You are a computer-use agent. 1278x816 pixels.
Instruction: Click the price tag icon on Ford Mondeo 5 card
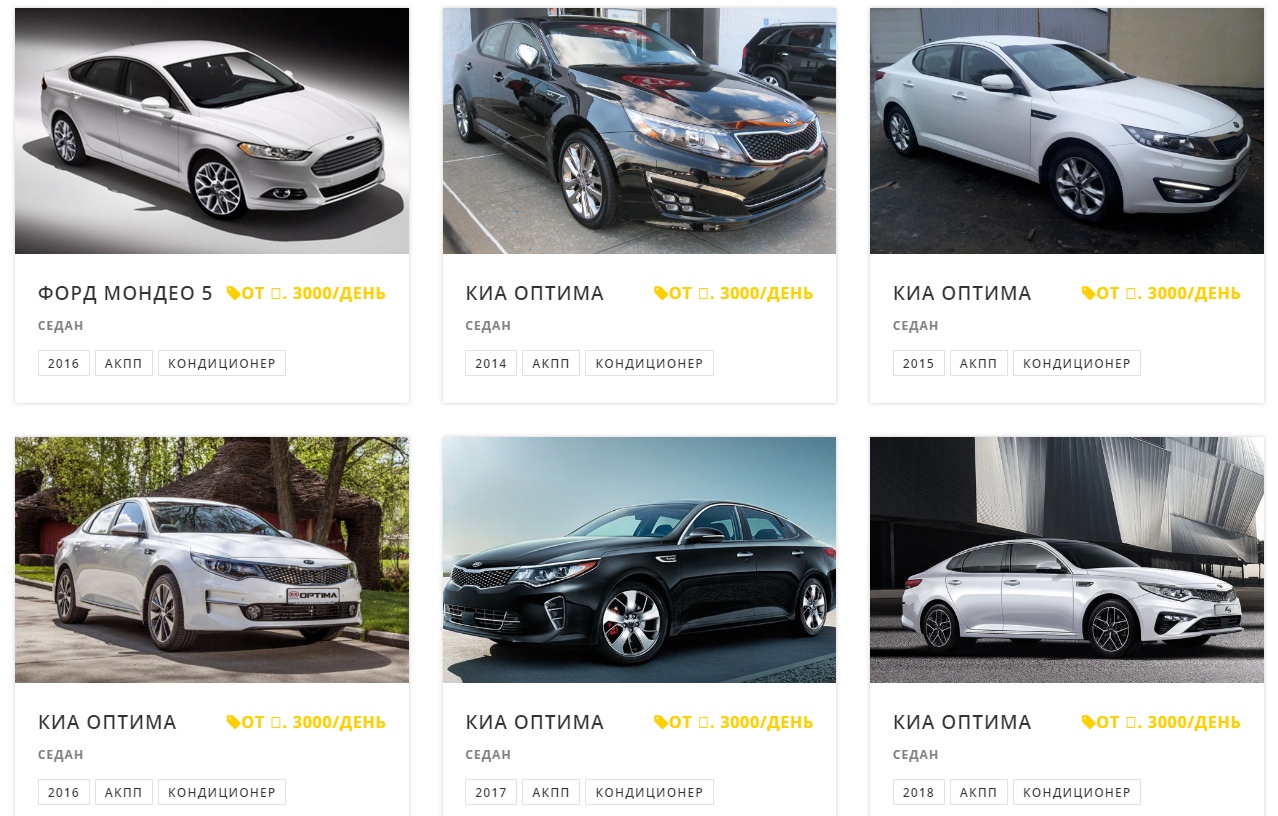[x=233, y=293]
